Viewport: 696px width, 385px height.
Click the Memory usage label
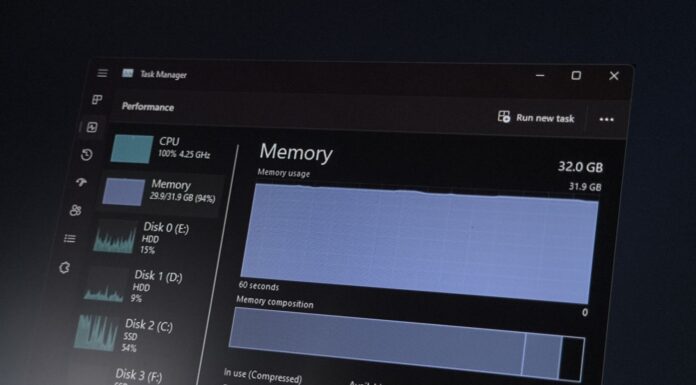tap(284, 173)
